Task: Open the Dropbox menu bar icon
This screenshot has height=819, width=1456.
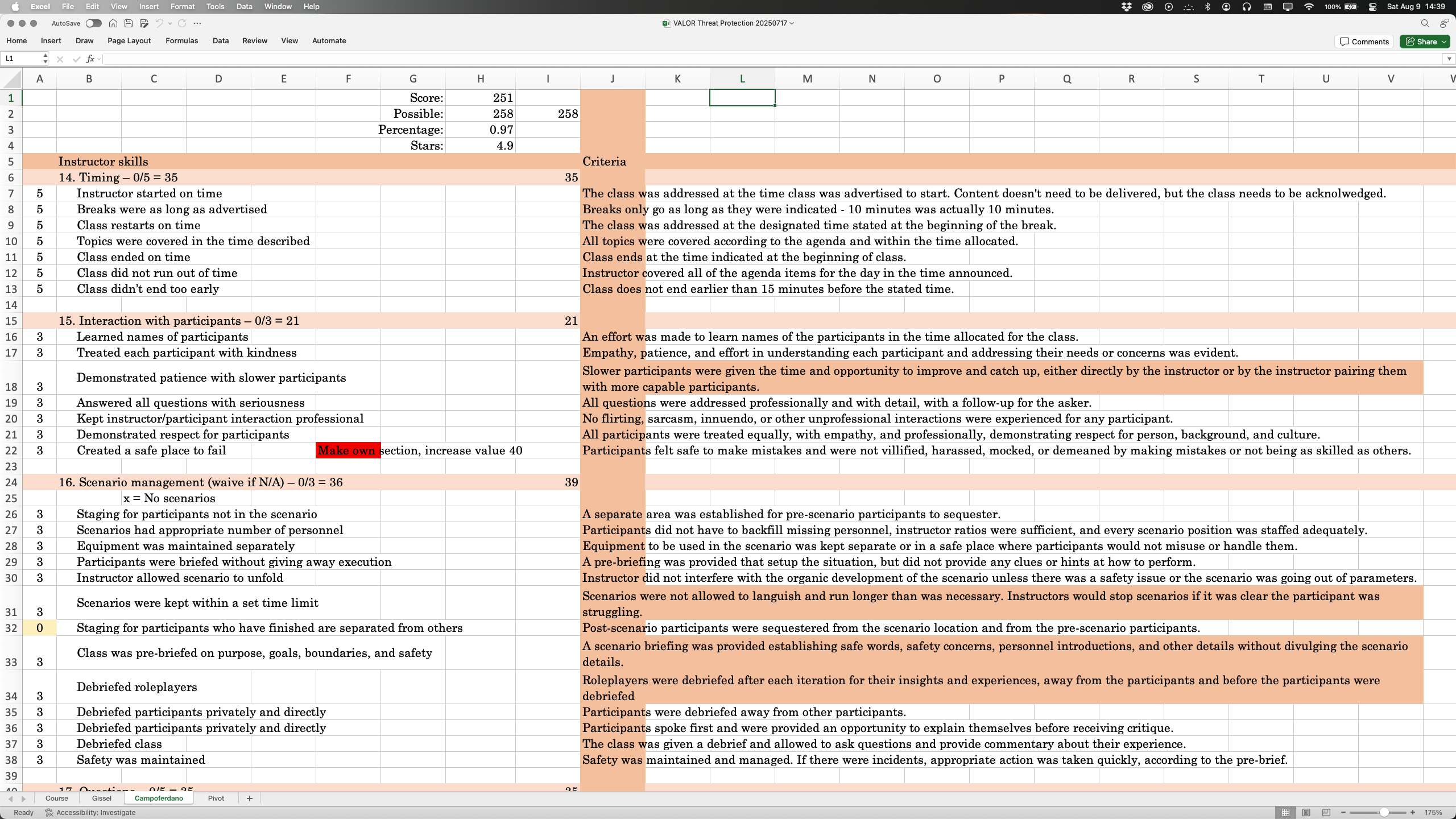Action: (1126, 7)
